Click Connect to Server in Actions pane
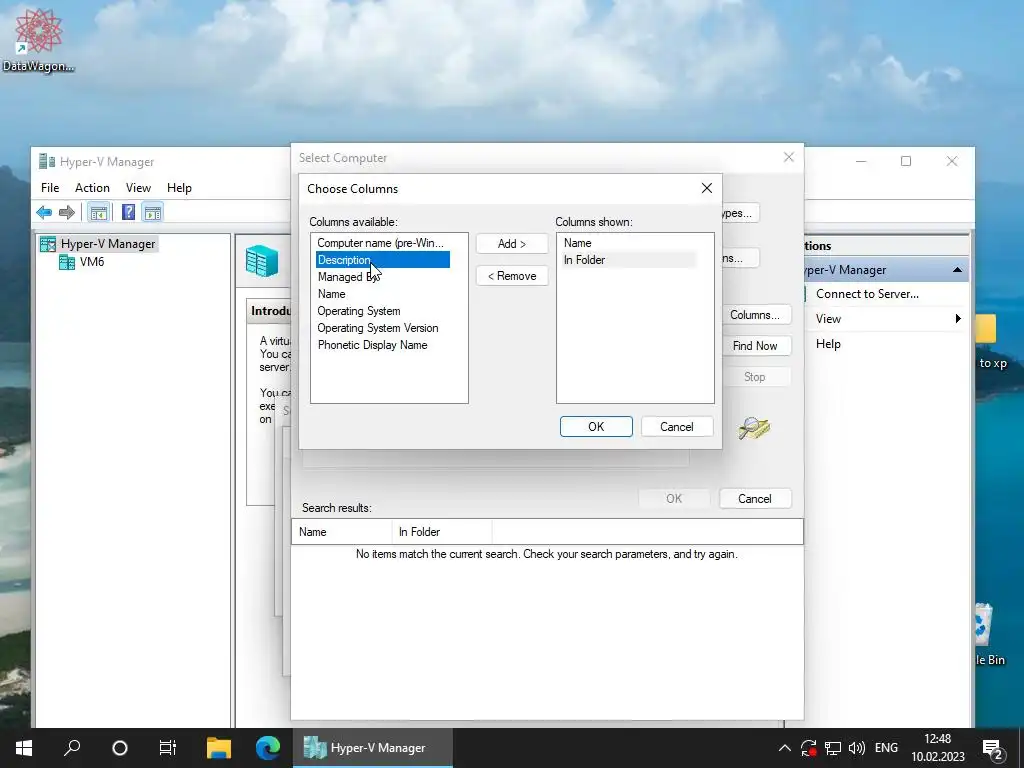The width and height of the screenshot is (1024, 768). click(867, 294)
